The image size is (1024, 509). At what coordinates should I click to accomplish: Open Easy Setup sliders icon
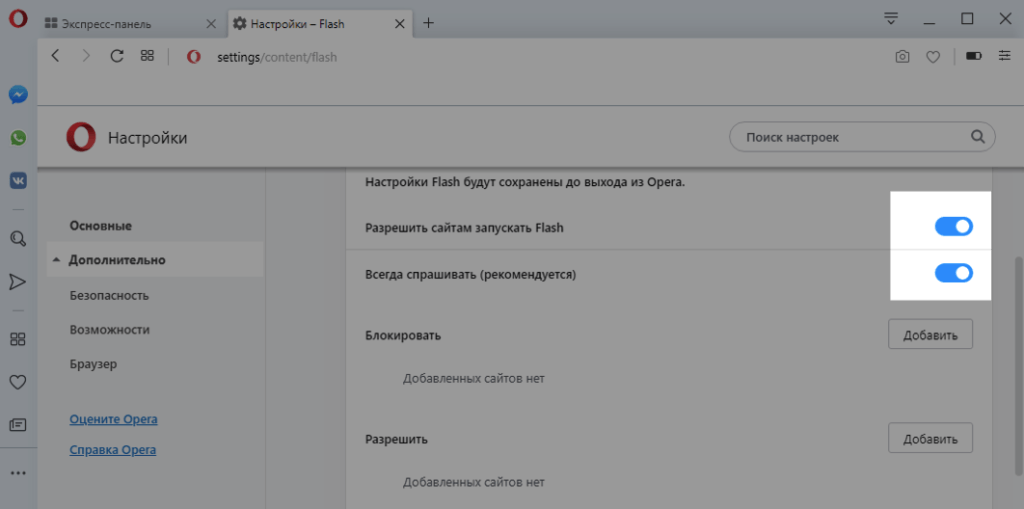1004,56
